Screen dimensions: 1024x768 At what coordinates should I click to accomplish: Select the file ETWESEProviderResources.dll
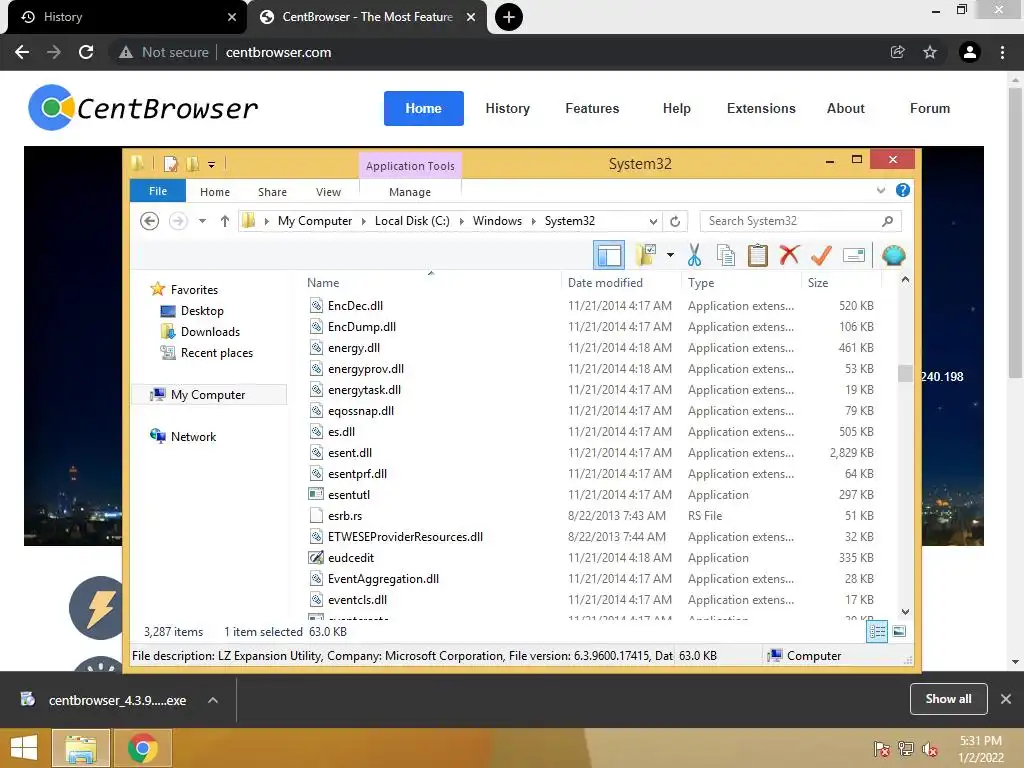click(405, 537)
